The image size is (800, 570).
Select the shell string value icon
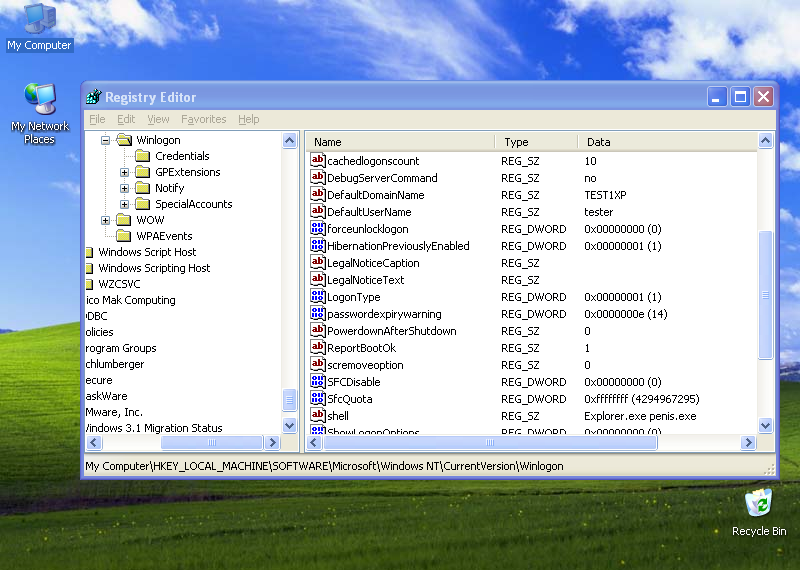coord(317,415)
